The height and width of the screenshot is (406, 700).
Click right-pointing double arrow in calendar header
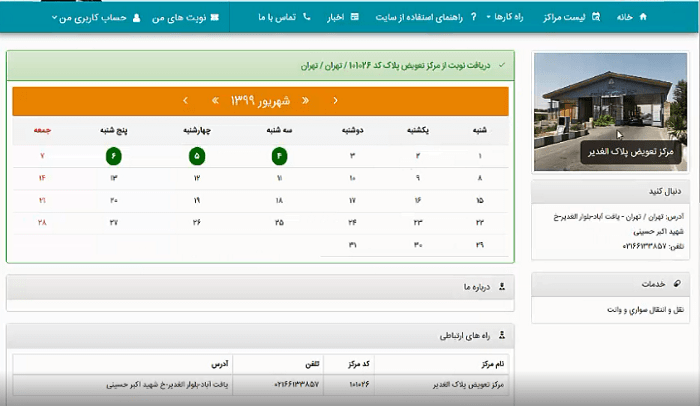click(305, 101)
